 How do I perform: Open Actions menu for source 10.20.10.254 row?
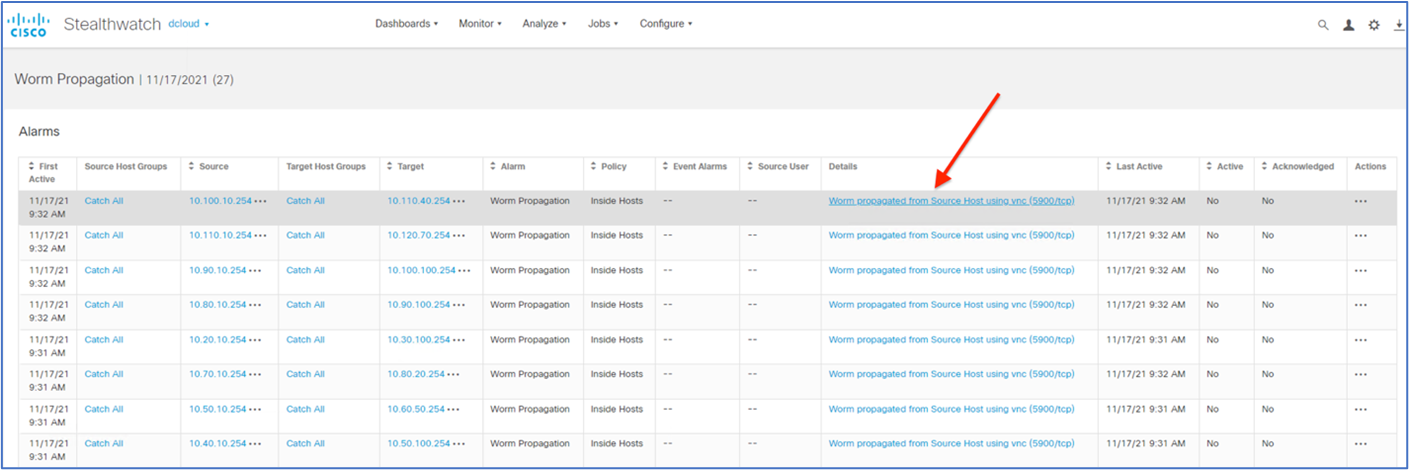pos(1360,340)
